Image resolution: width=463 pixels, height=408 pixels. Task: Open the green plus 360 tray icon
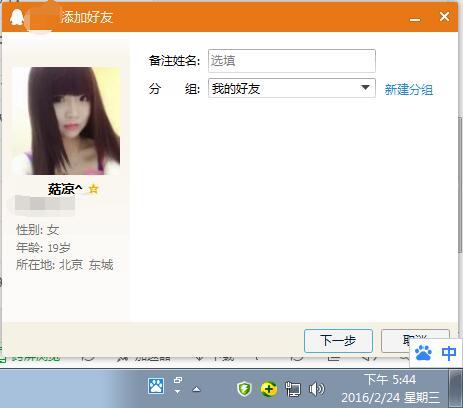269,389
